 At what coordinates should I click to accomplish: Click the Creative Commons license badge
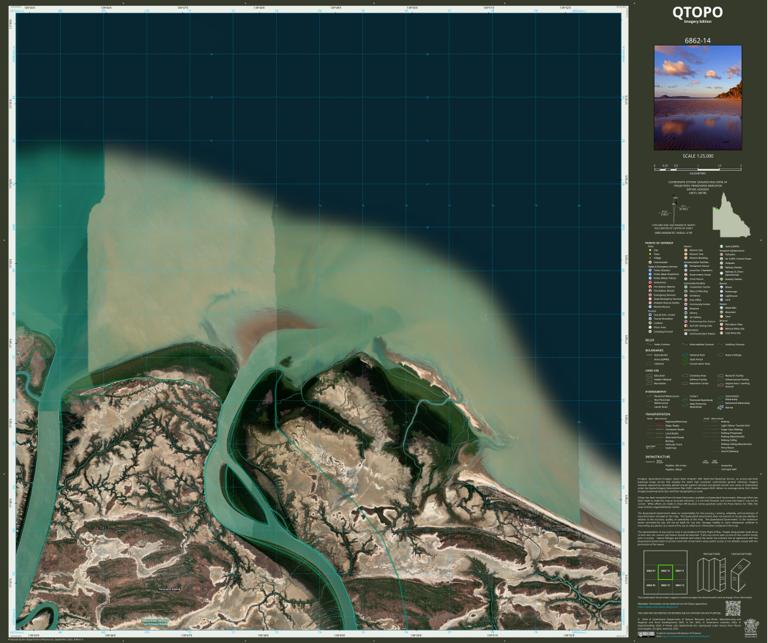click(646, 634)
